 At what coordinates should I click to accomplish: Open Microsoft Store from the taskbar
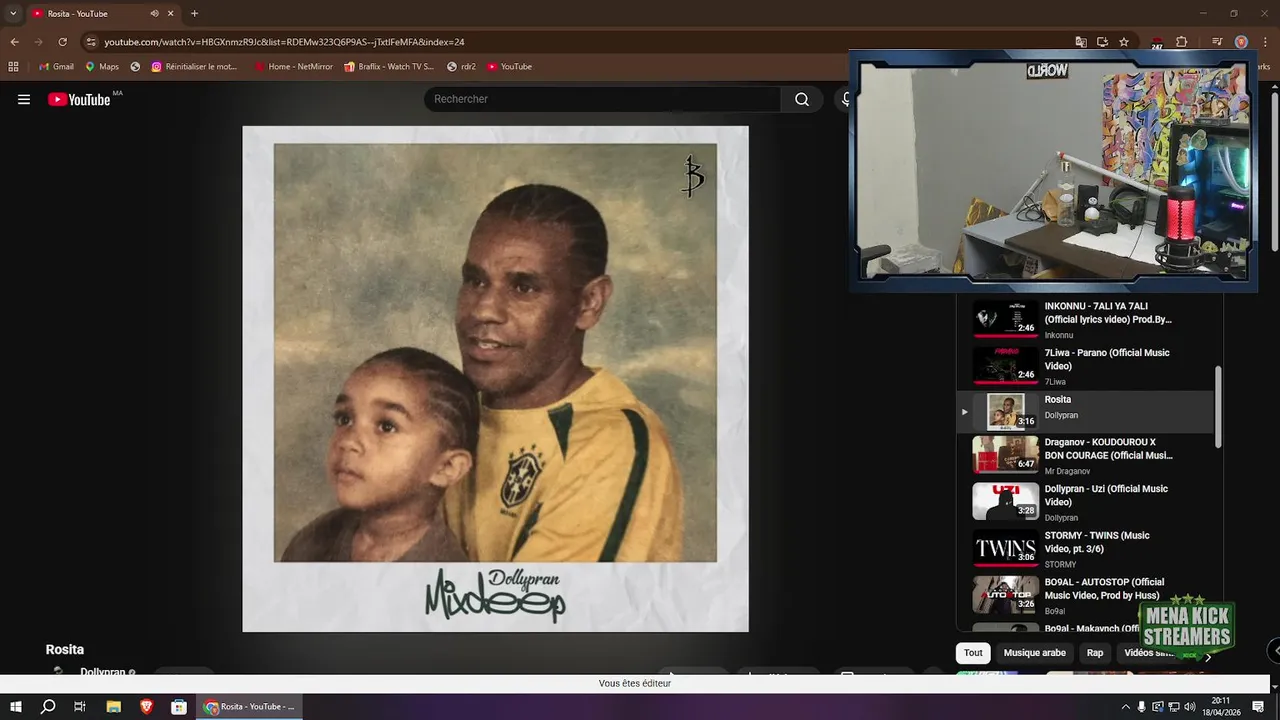[178, 707]
